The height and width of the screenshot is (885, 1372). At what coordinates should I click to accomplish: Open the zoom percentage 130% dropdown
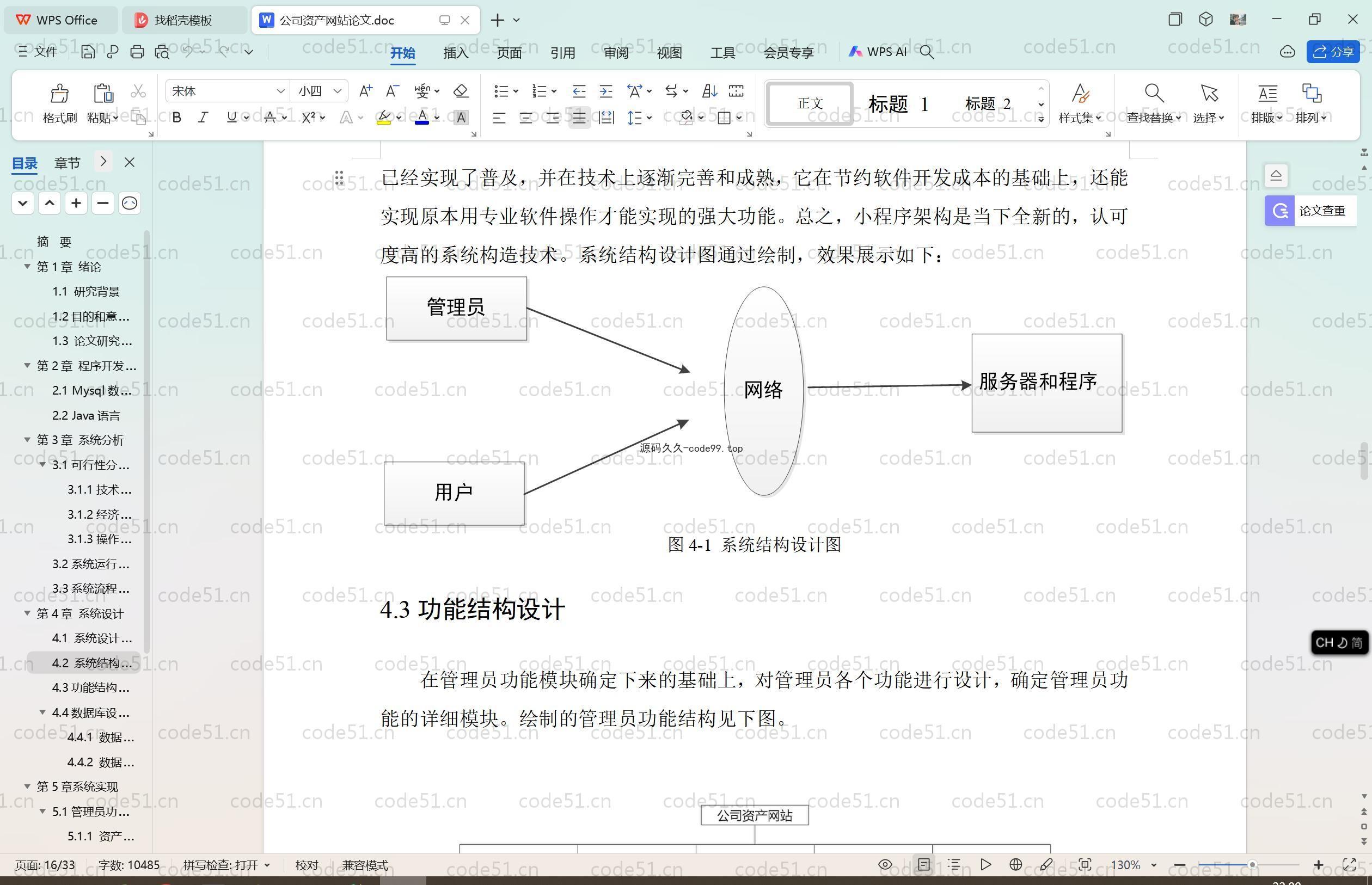[1153, 865]
